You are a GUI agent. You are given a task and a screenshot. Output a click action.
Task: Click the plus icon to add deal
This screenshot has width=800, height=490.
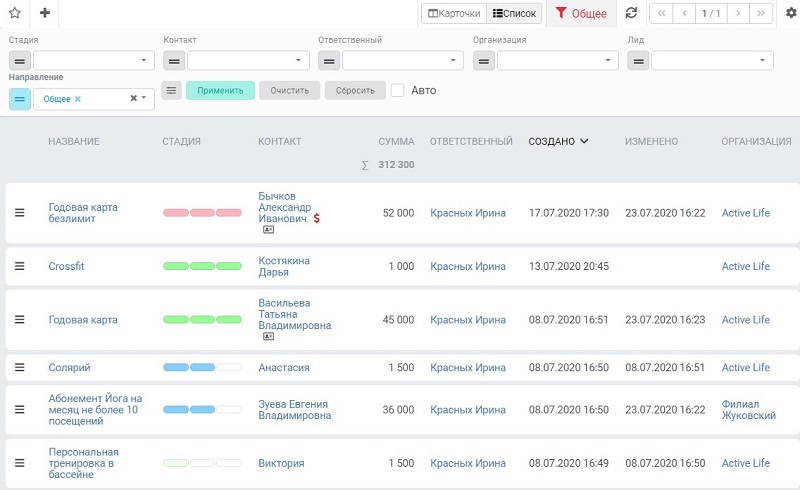(x=45, y=13)
